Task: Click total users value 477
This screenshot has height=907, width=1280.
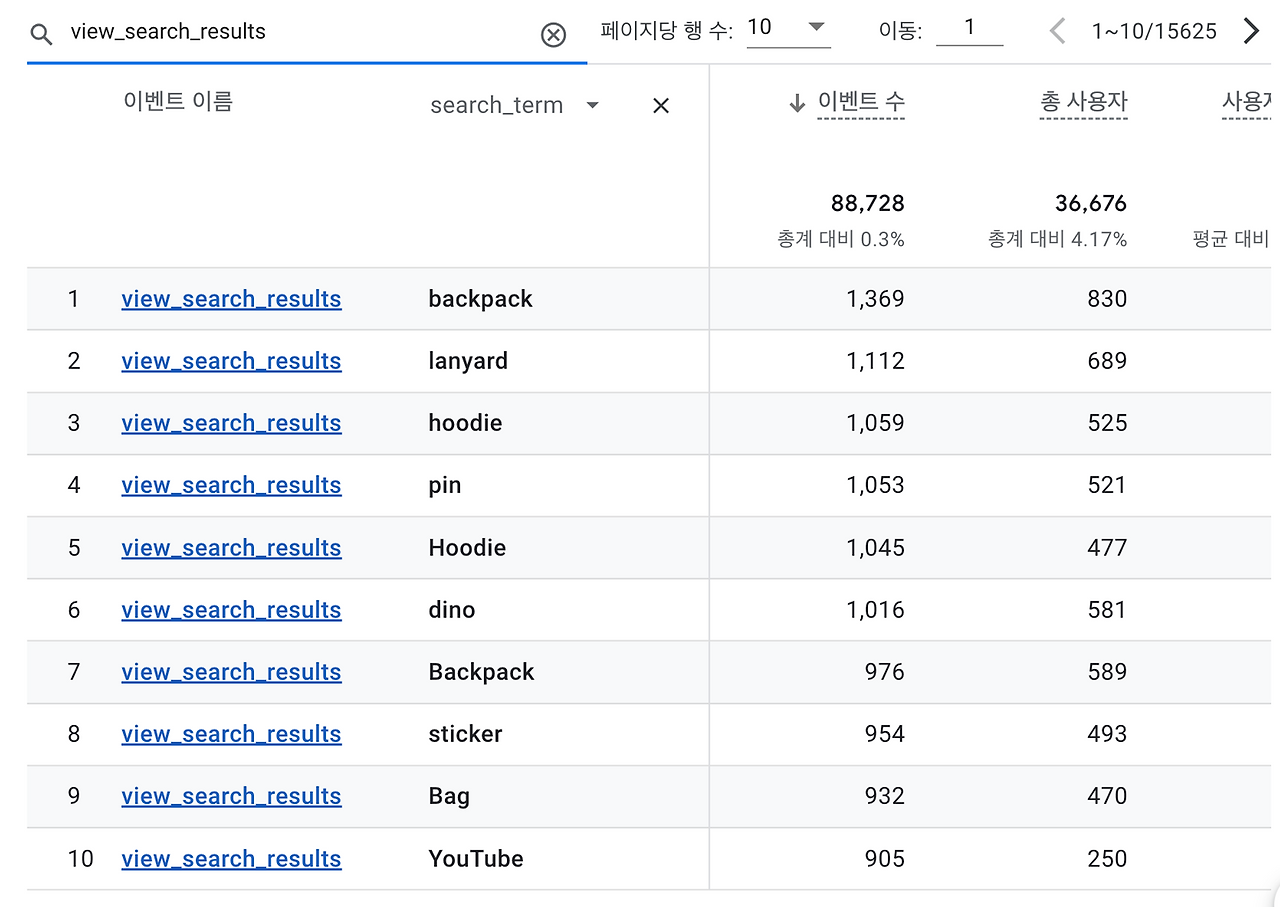Action: coord(1107,548)
